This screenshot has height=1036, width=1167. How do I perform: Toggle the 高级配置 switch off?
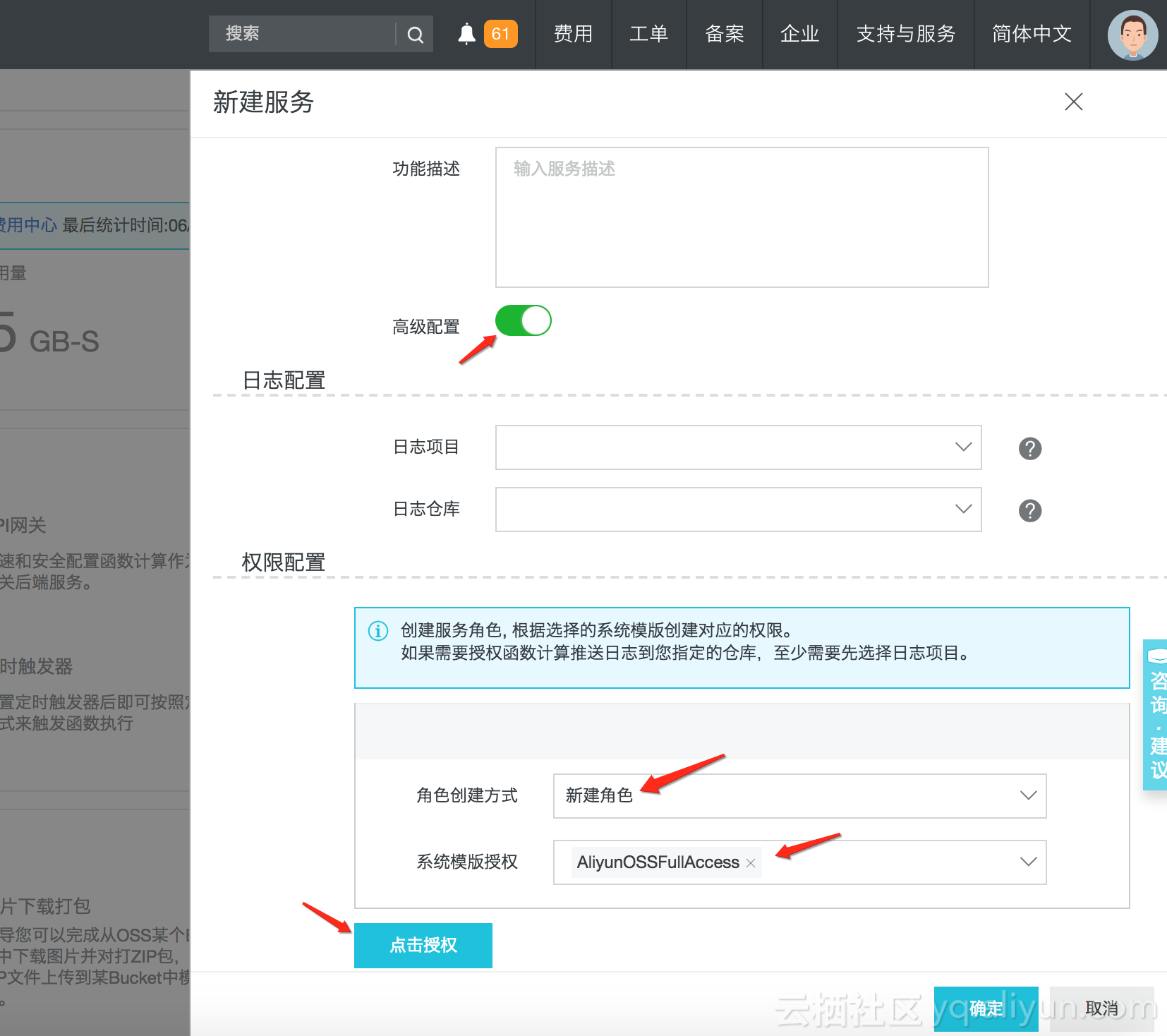pyautogui.click(x=523, y=320)
